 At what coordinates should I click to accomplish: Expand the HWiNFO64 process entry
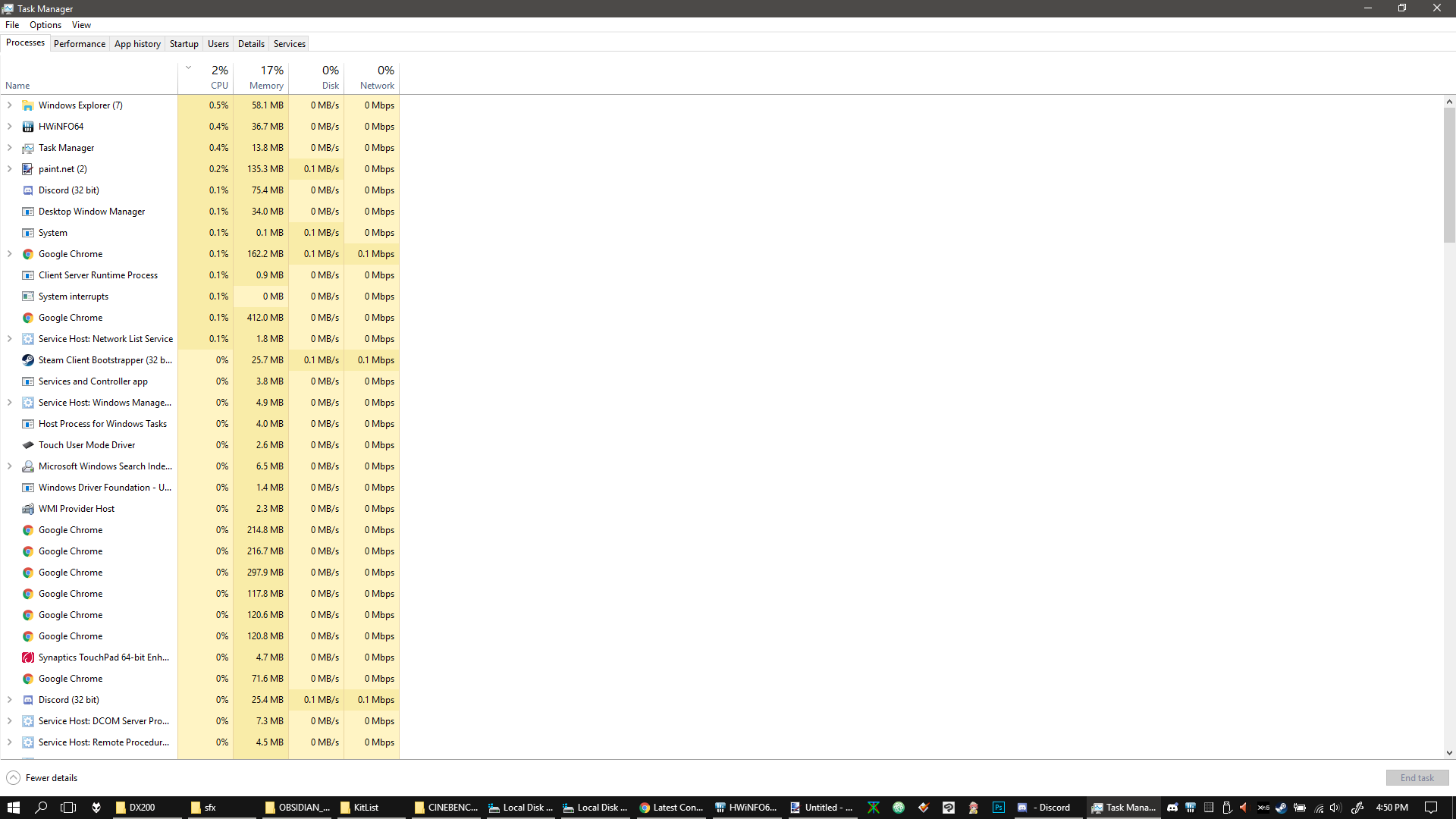pos(10,127)
